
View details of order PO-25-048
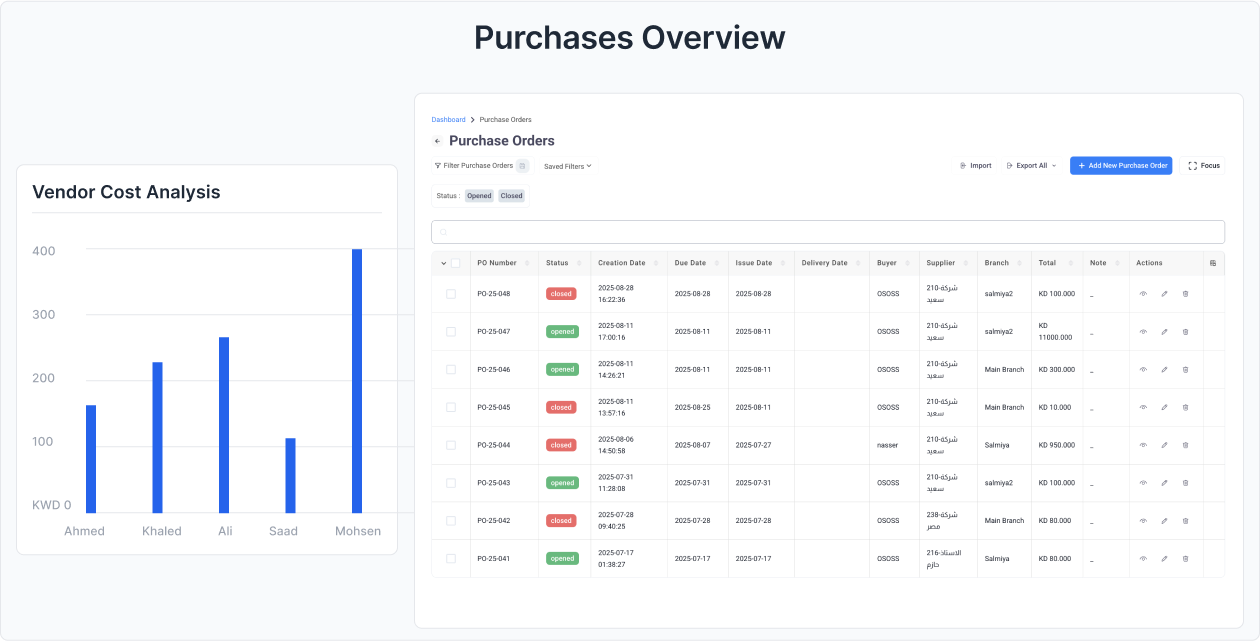(x=1143, y=294)
